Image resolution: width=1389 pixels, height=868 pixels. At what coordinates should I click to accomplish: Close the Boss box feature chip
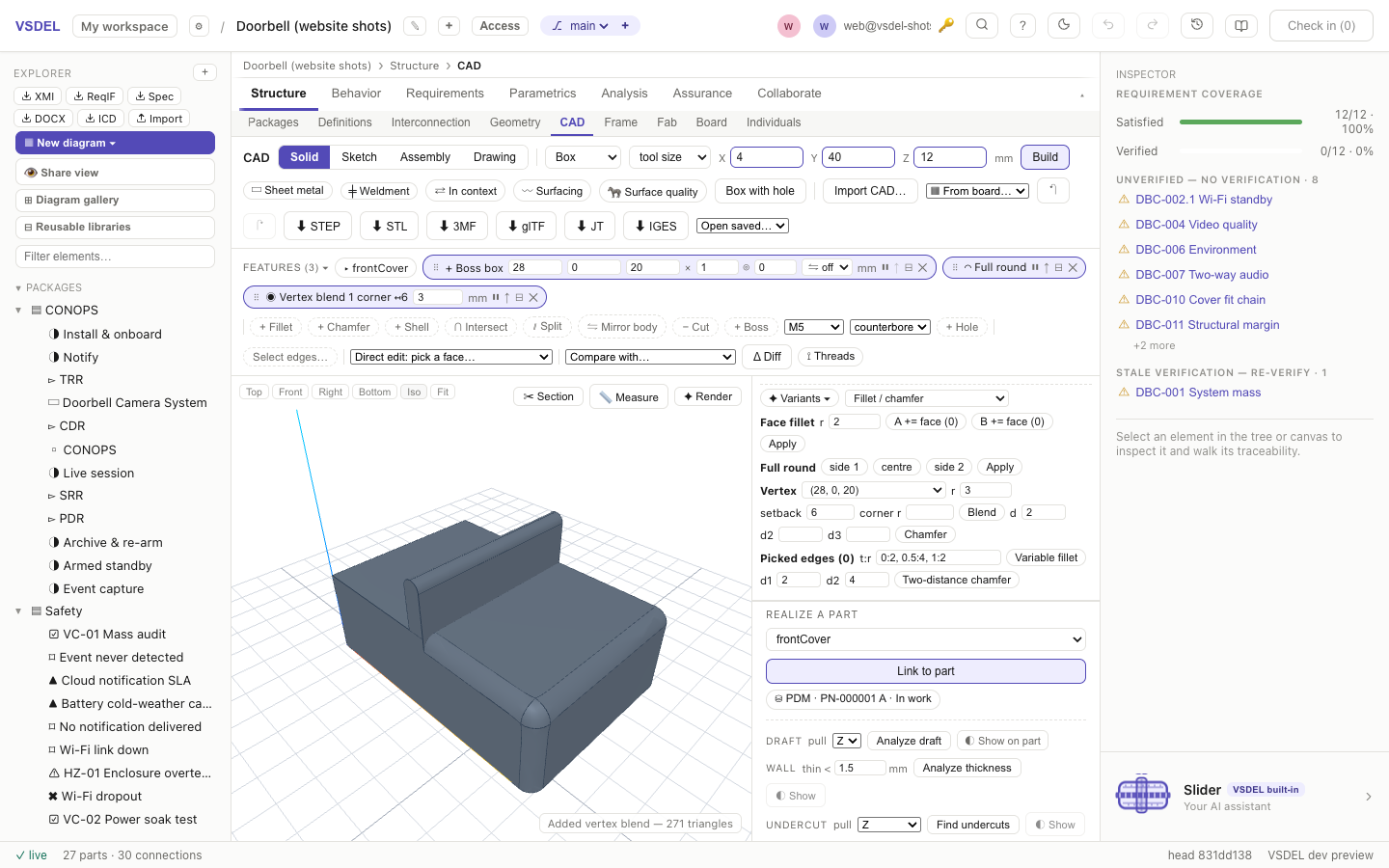point(922,267)
